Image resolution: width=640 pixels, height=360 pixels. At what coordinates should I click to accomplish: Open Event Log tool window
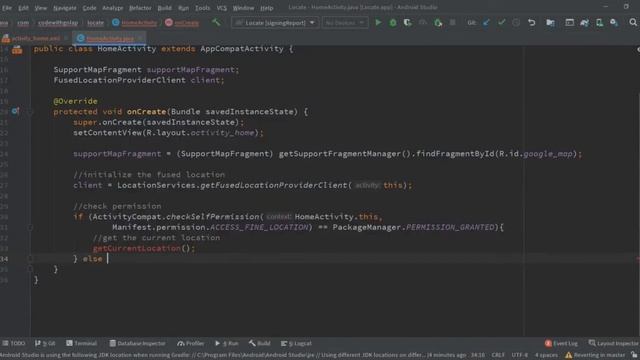tap(561, 343)
